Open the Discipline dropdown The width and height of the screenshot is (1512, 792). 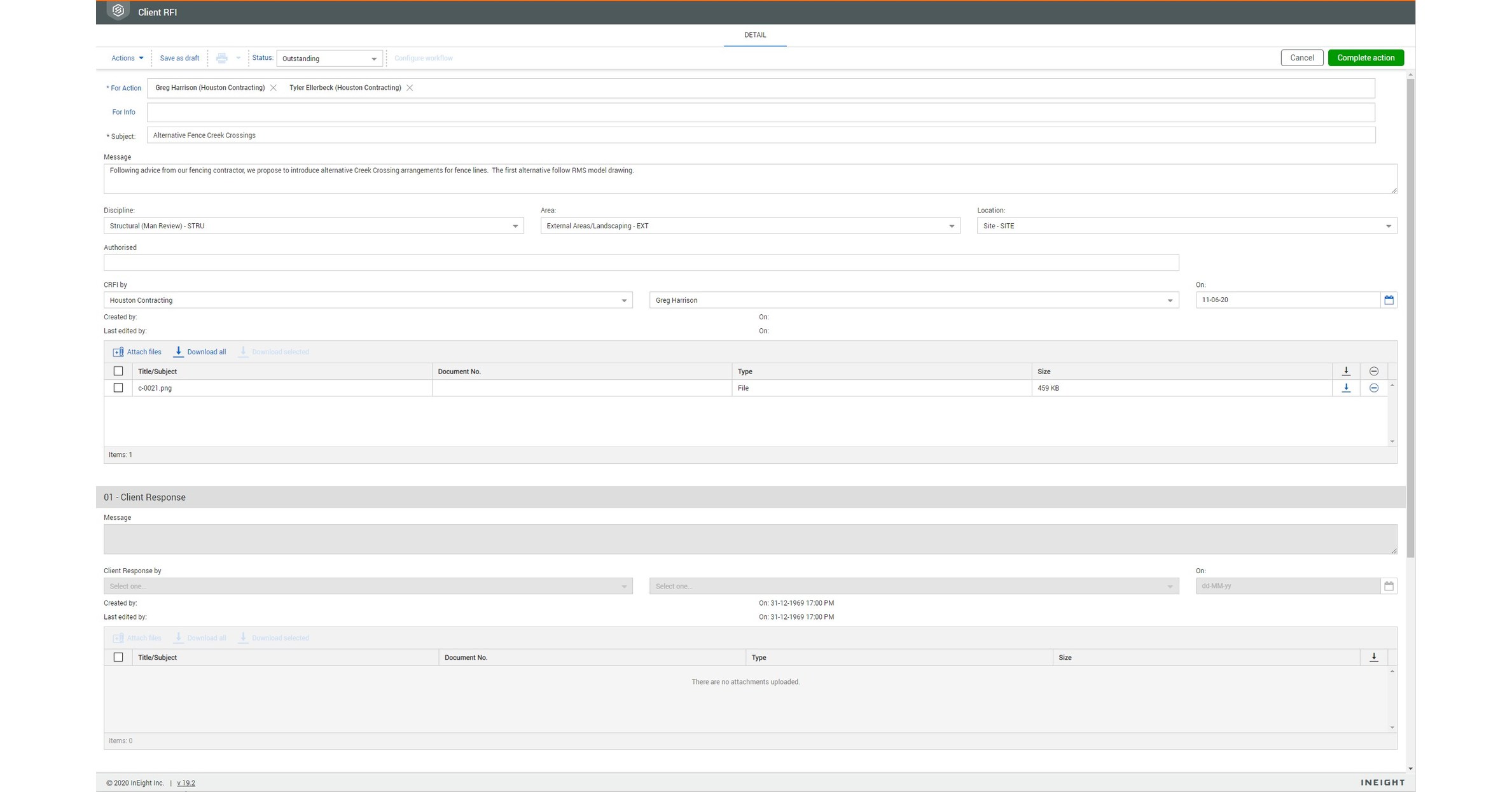tap(515, 225)
